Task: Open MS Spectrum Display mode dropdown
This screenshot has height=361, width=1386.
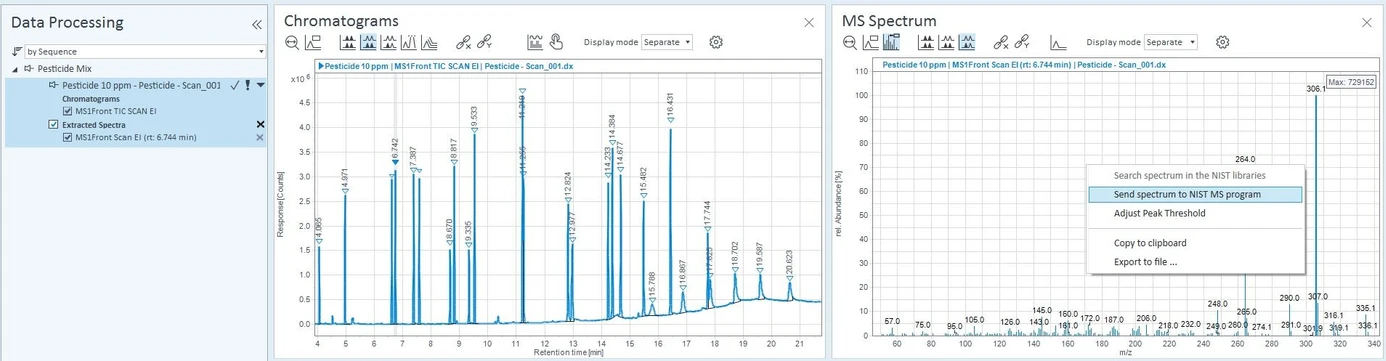Action: coord(1172,42)
